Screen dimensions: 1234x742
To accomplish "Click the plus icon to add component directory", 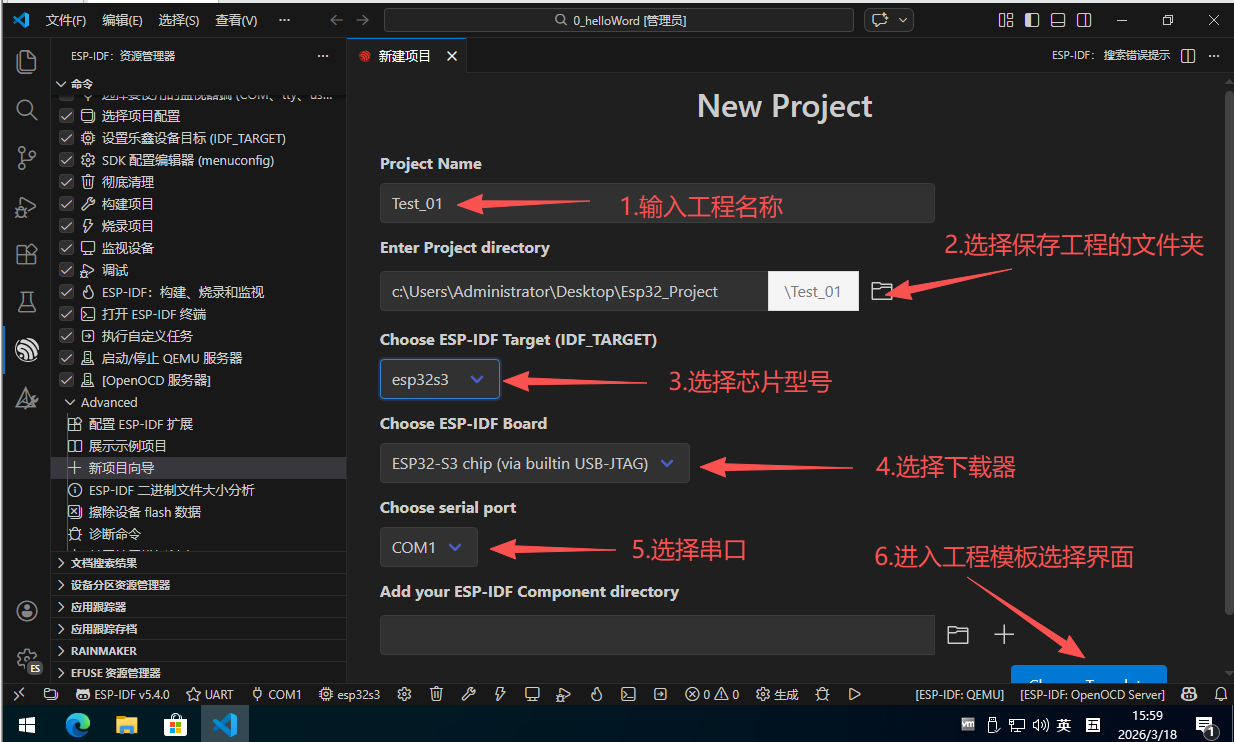I will [1004, 635].
